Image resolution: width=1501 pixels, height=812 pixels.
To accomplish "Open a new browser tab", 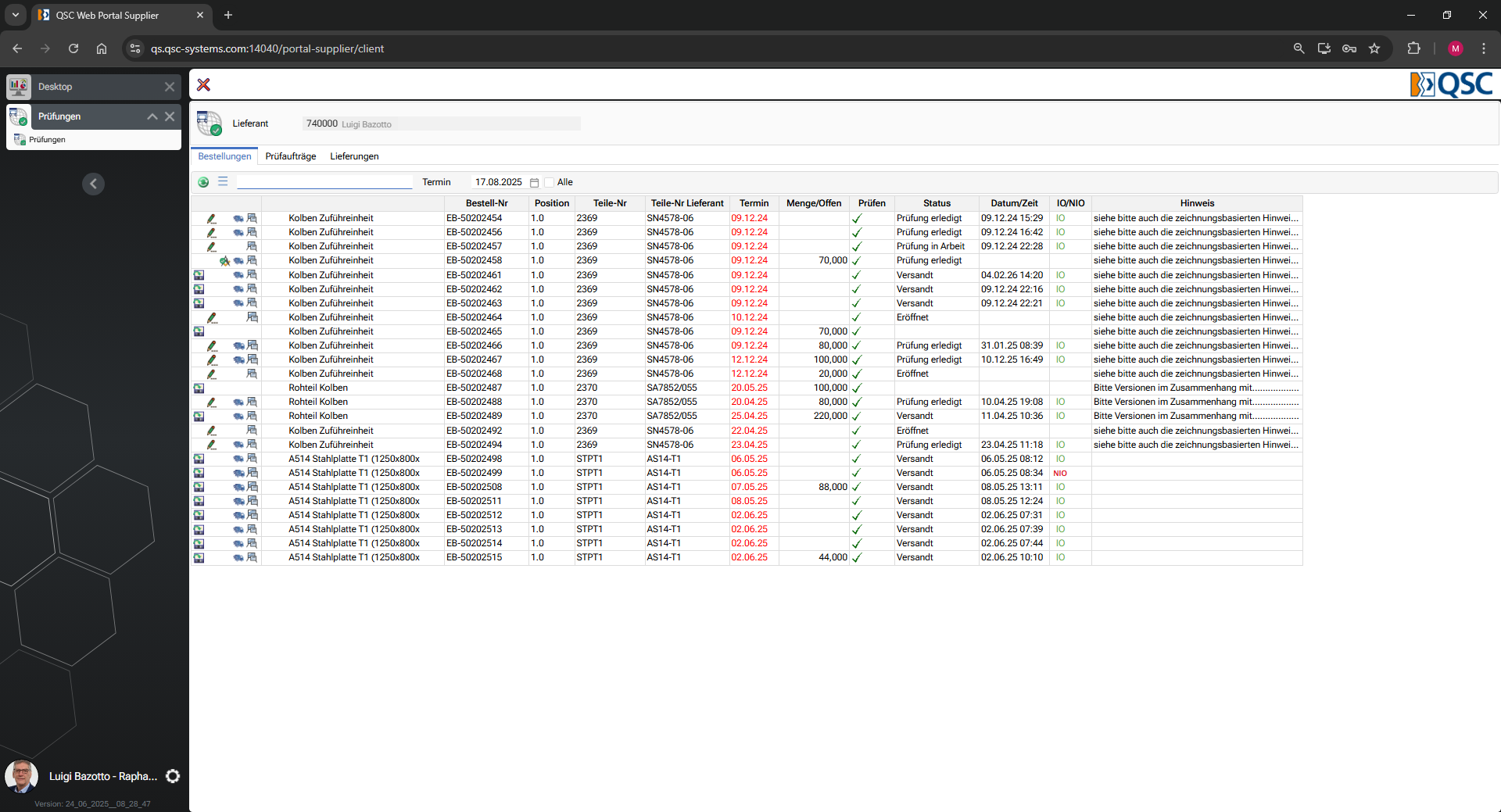I will pos(228,15).
